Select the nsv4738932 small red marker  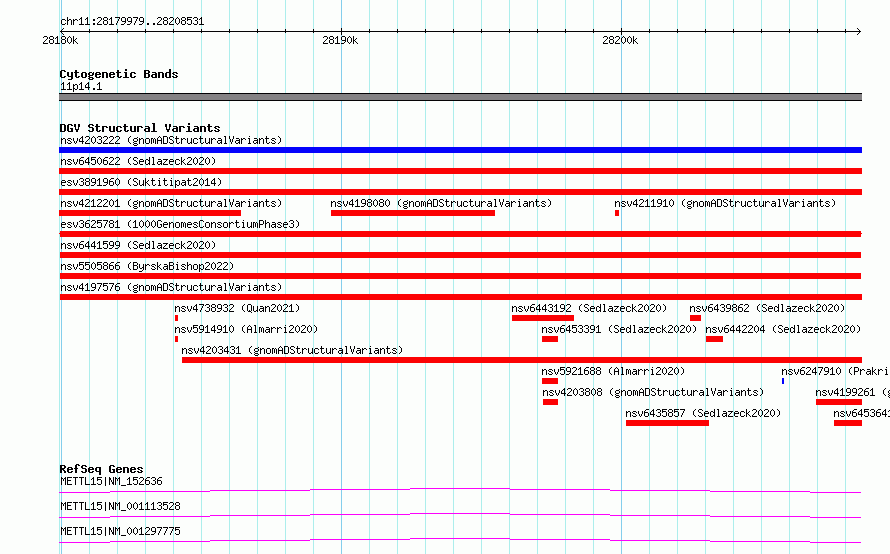(x=177, y=318)
